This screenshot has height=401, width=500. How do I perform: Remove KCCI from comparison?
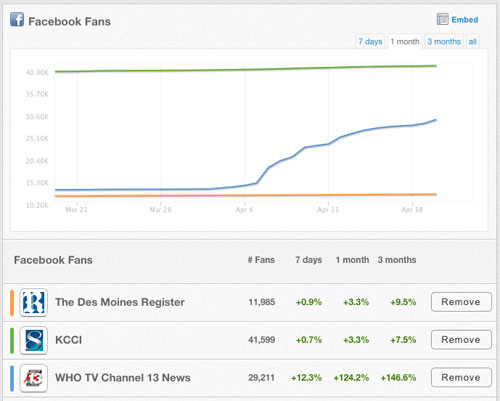click(461, 340)
